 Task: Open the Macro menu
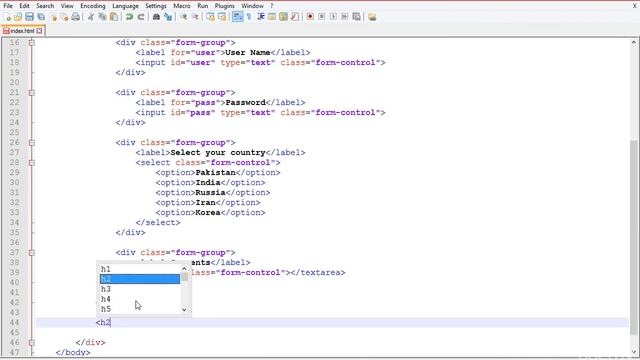[182, 6]
